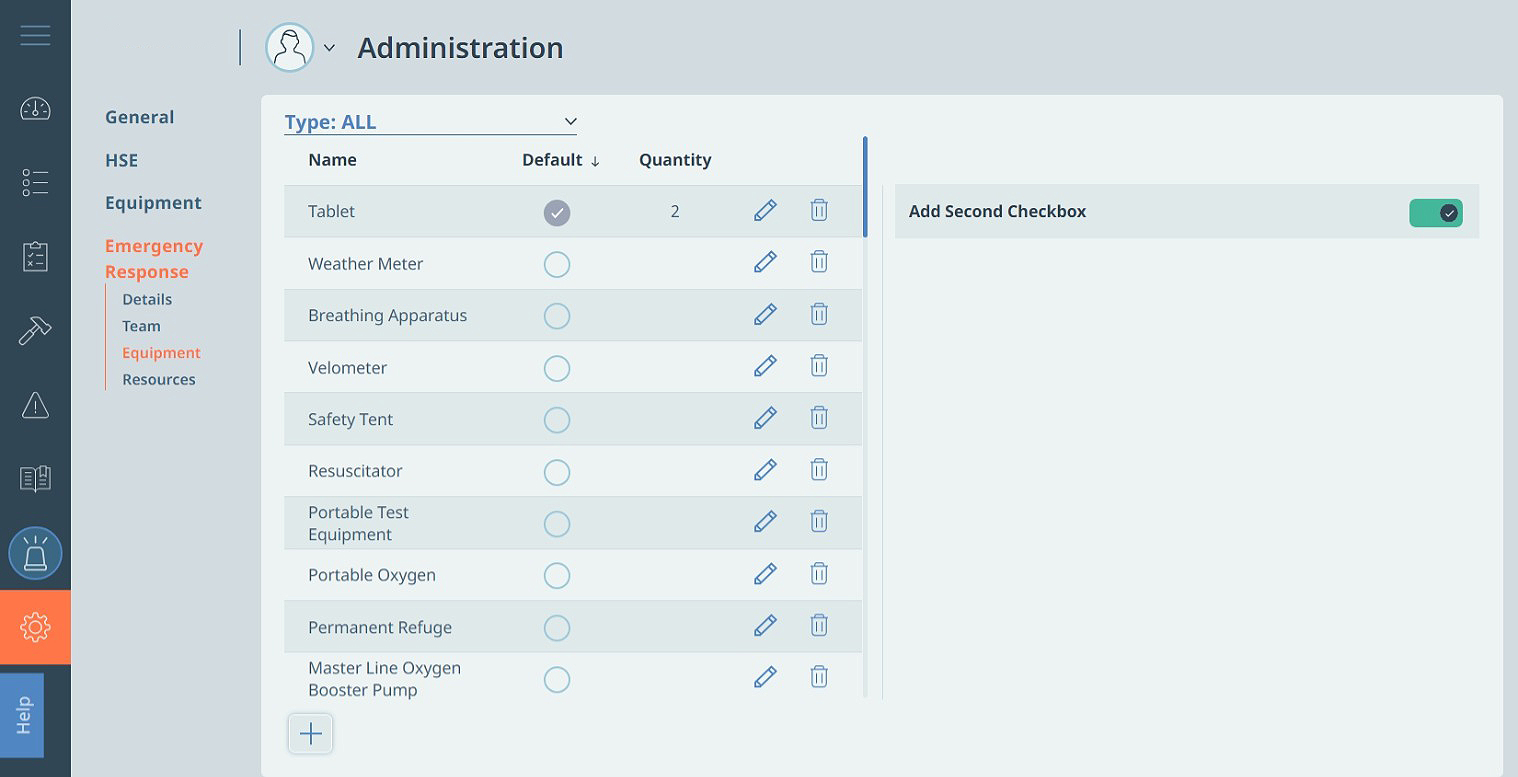Open the Equipment sub-item under Emergency Response

161,353
